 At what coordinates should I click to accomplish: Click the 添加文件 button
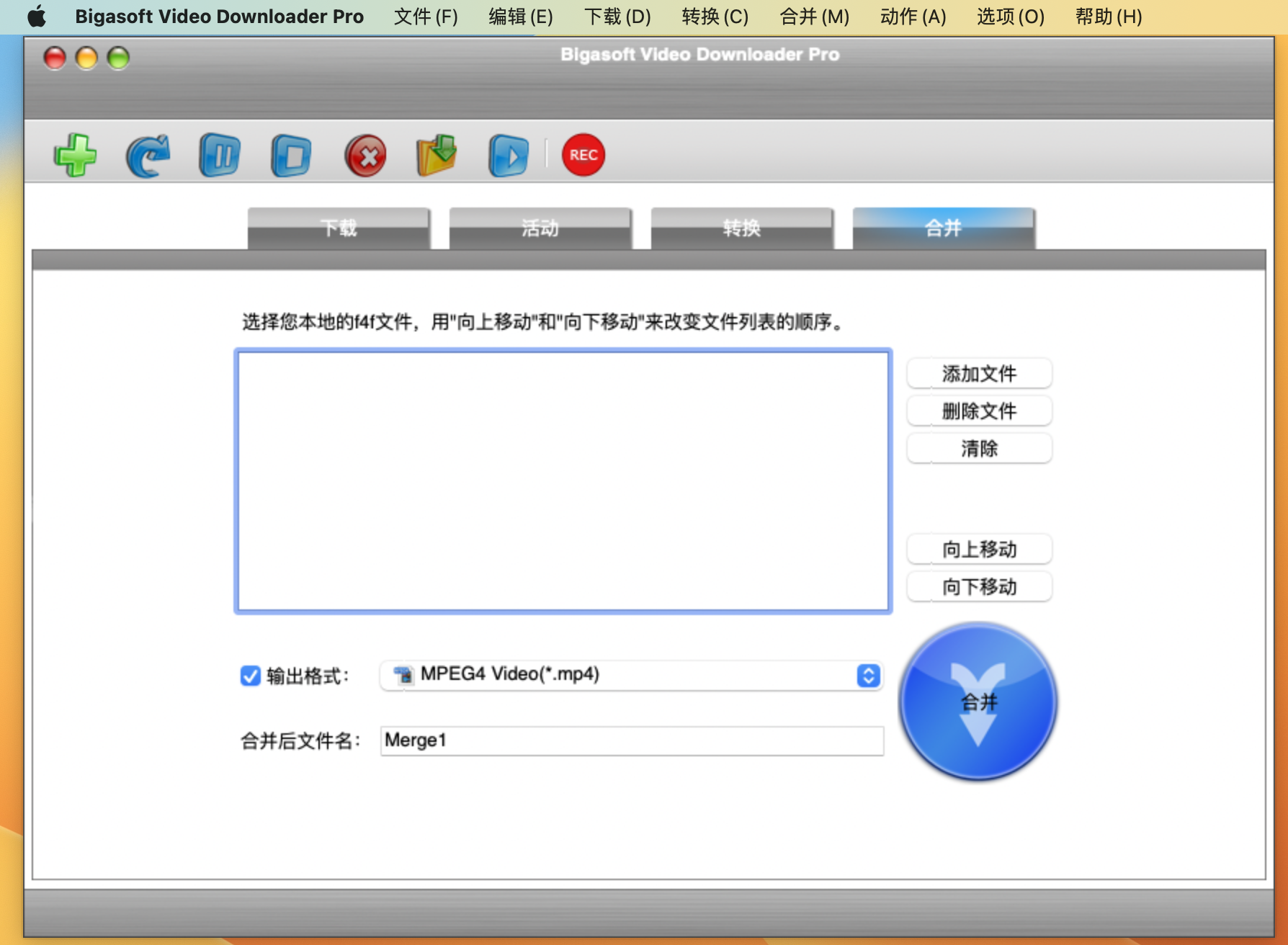[979, 373]
